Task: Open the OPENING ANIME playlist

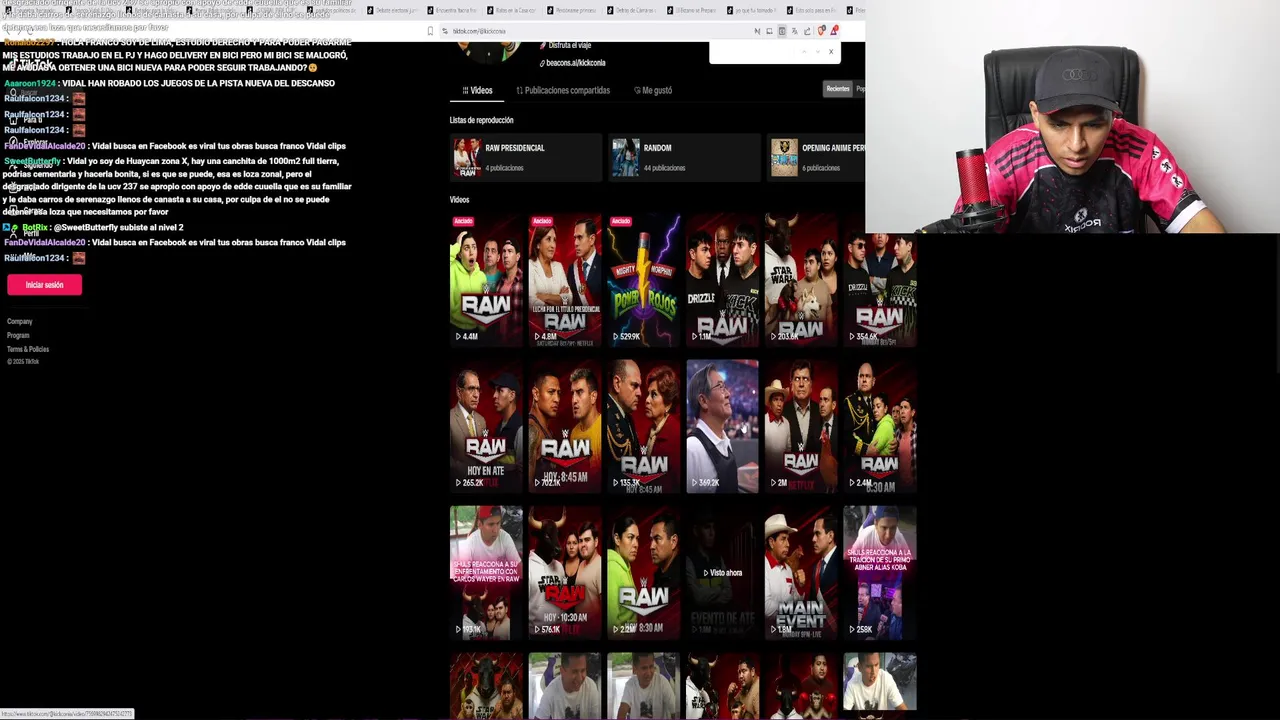Action: (x=817, y=158)
